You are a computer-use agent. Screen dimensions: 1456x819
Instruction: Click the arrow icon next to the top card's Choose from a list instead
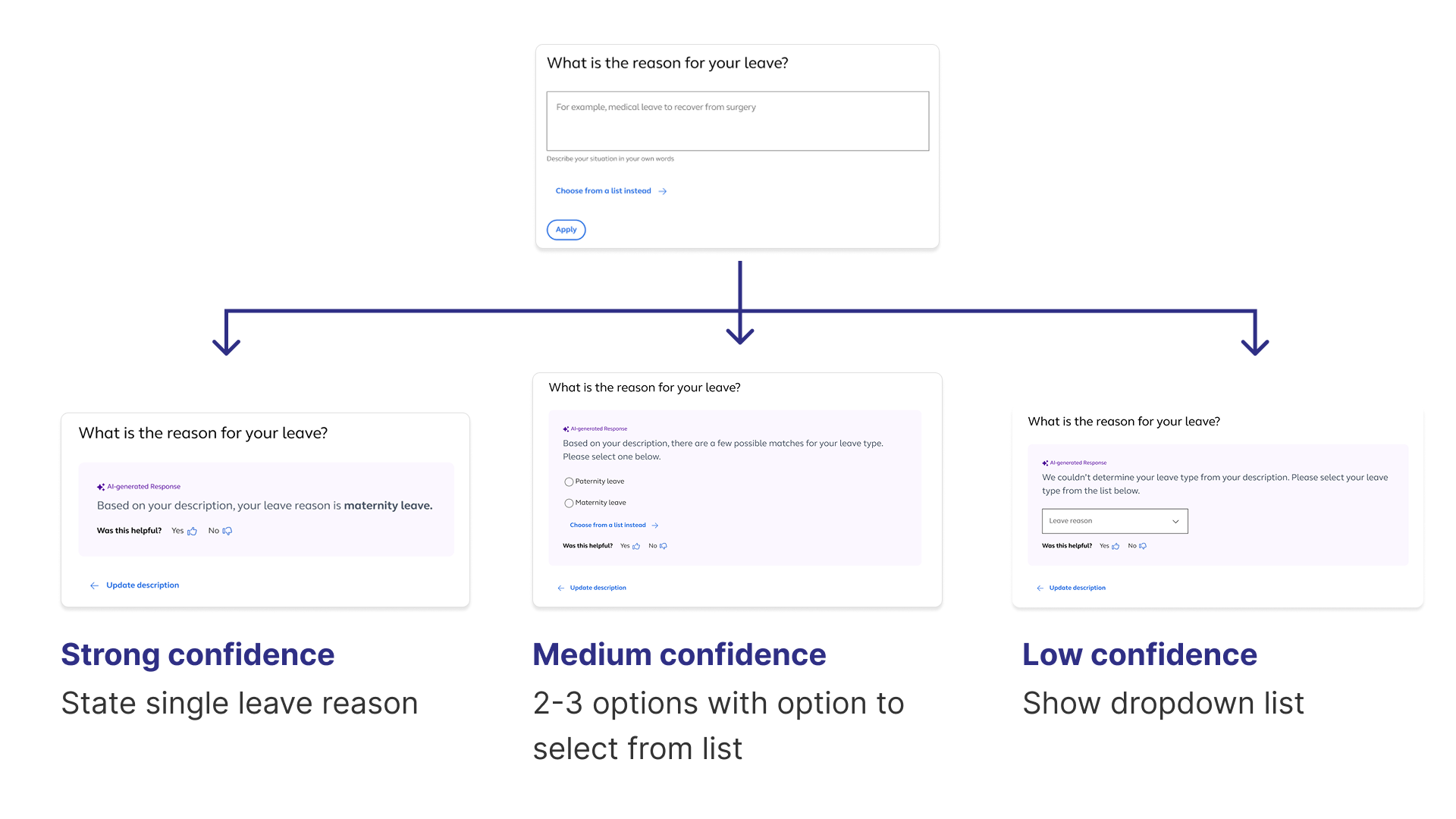663,191
